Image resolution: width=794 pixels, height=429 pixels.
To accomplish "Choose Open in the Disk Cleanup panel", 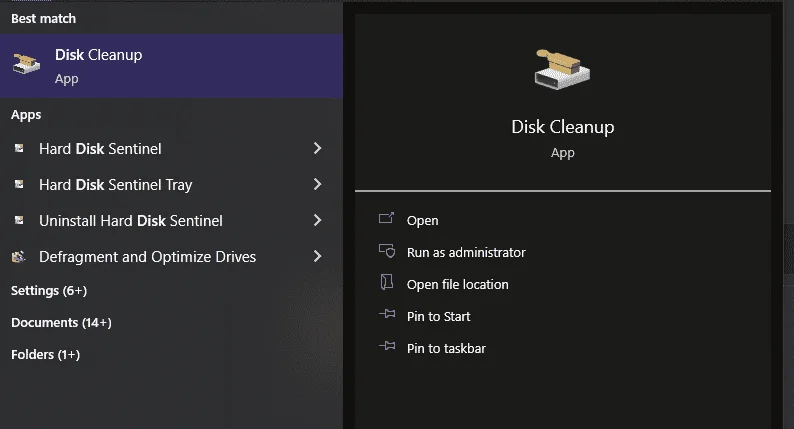I will pyautogui.click(x=422, y=220).
